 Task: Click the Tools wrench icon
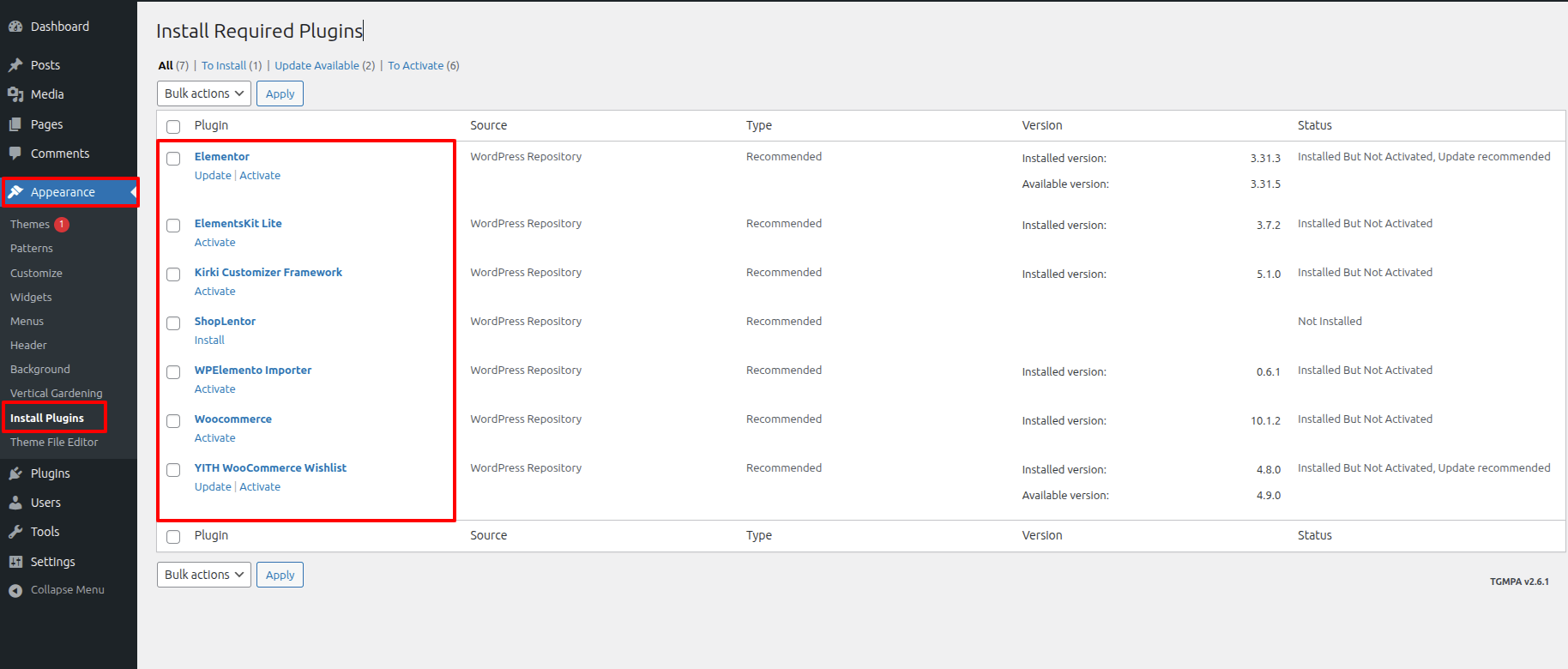(x=15, y=532)
